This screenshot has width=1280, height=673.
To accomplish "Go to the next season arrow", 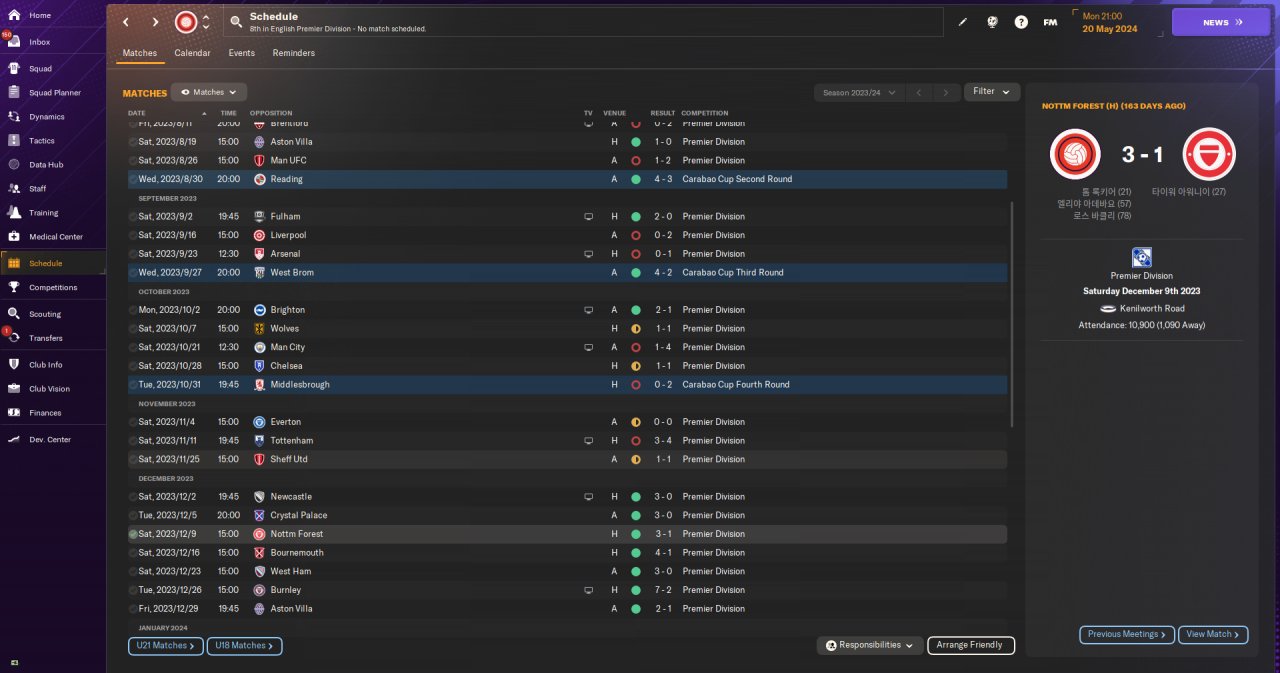I will coord(946,92).
